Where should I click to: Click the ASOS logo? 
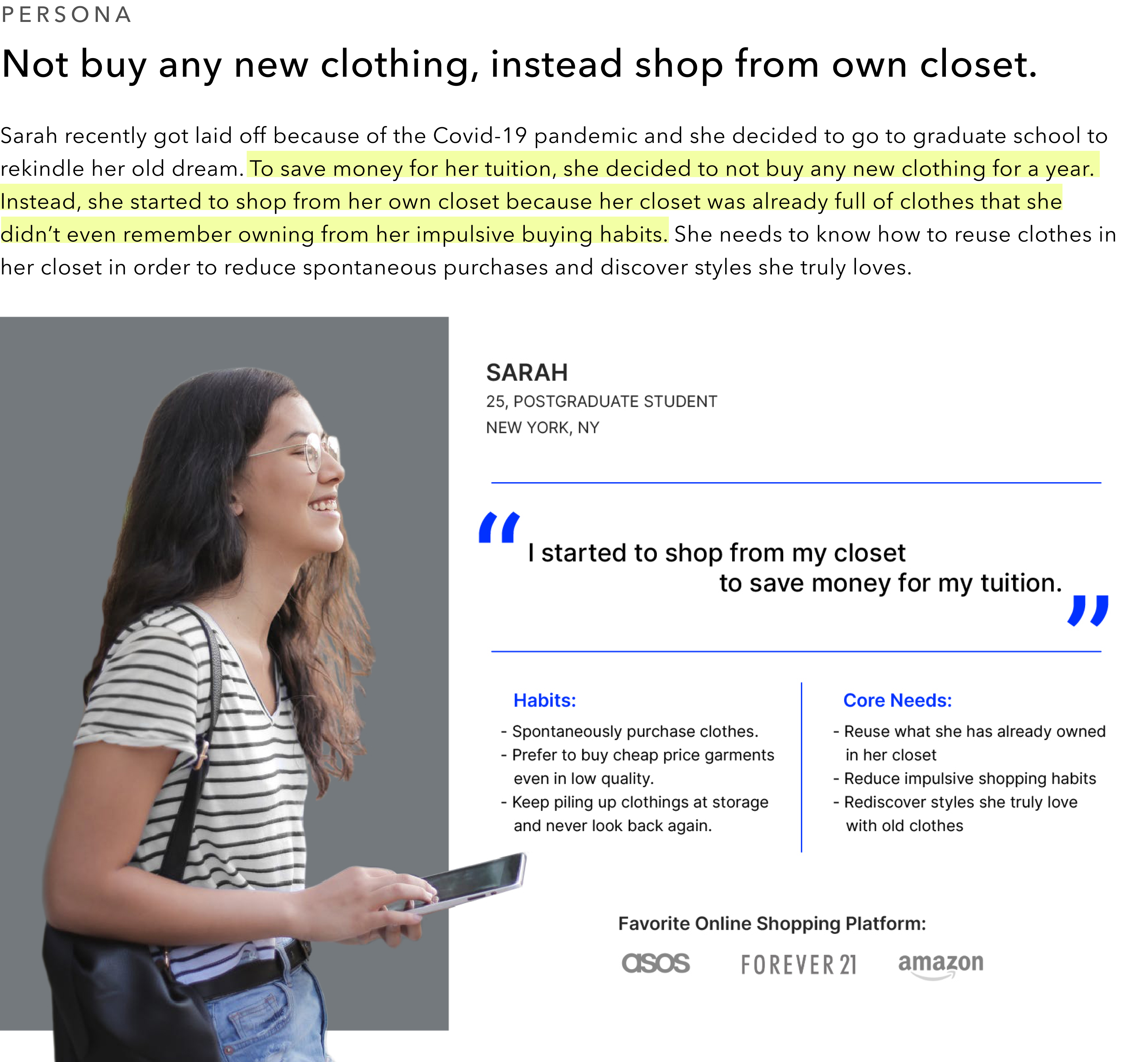point(655,963)
